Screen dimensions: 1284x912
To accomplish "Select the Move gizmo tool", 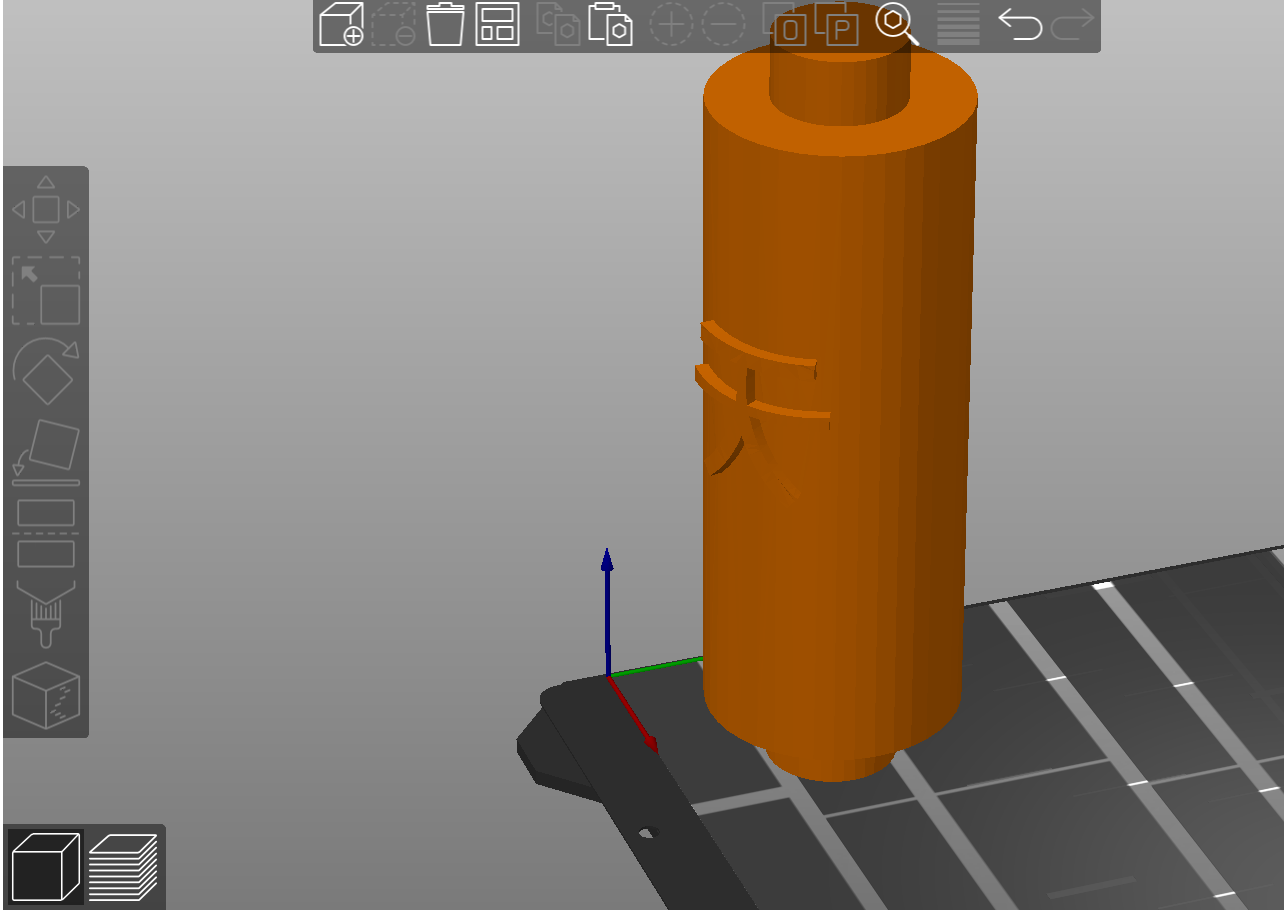I will click(46, 210).
